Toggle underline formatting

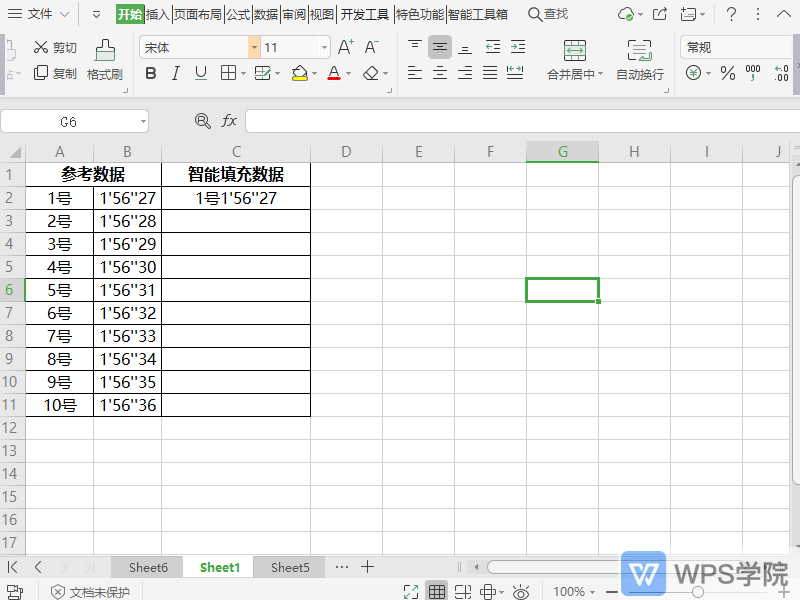point(201,73)
